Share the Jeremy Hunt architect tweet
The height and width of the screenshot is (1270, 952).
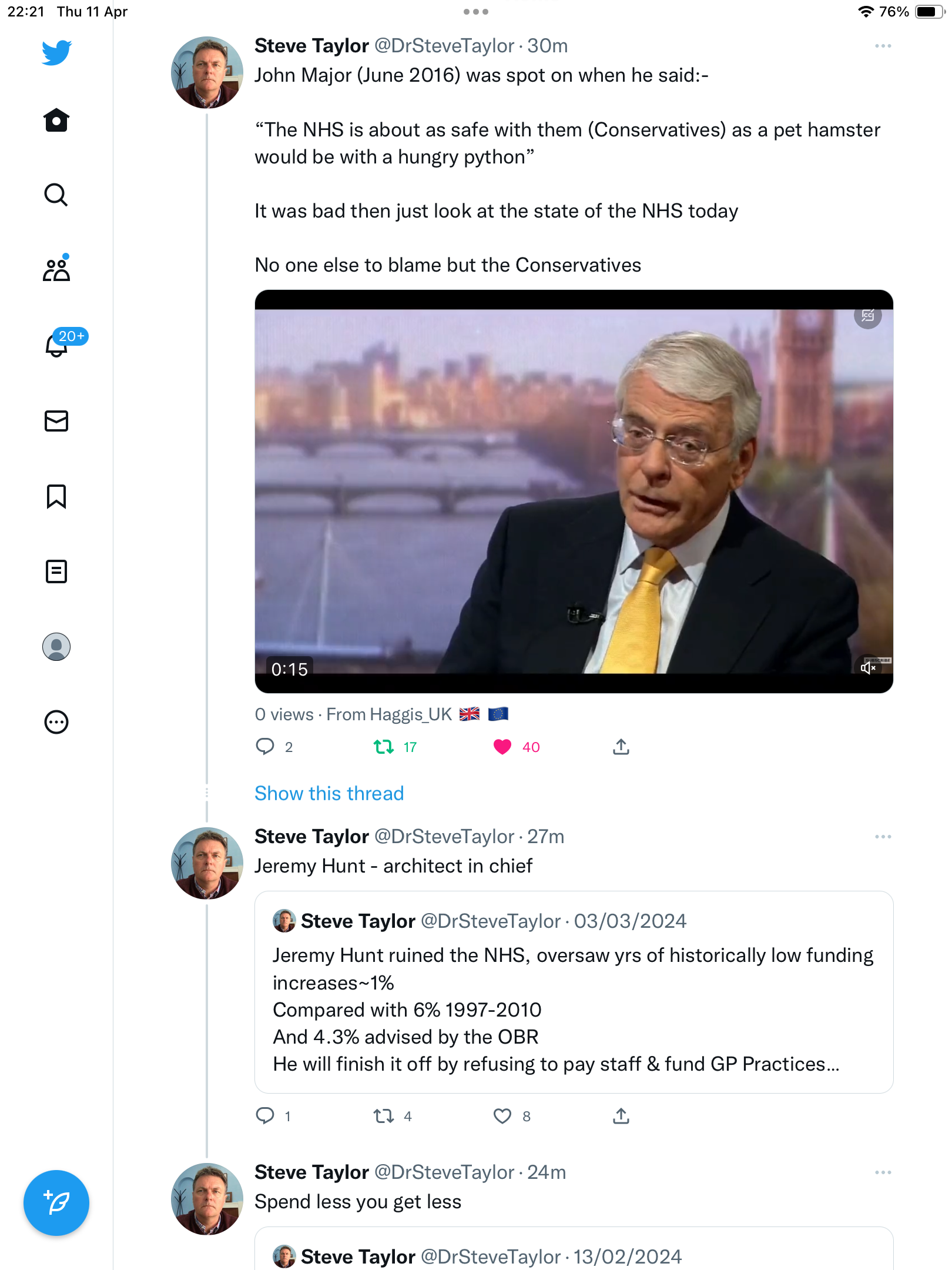621,1116
